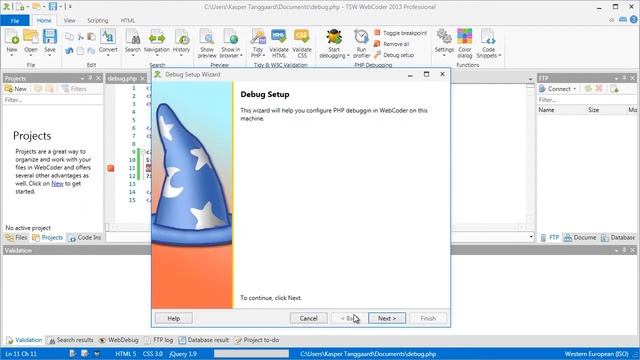
Task: Open dropdown below the editor pane
Action: (x=531, y=237)
